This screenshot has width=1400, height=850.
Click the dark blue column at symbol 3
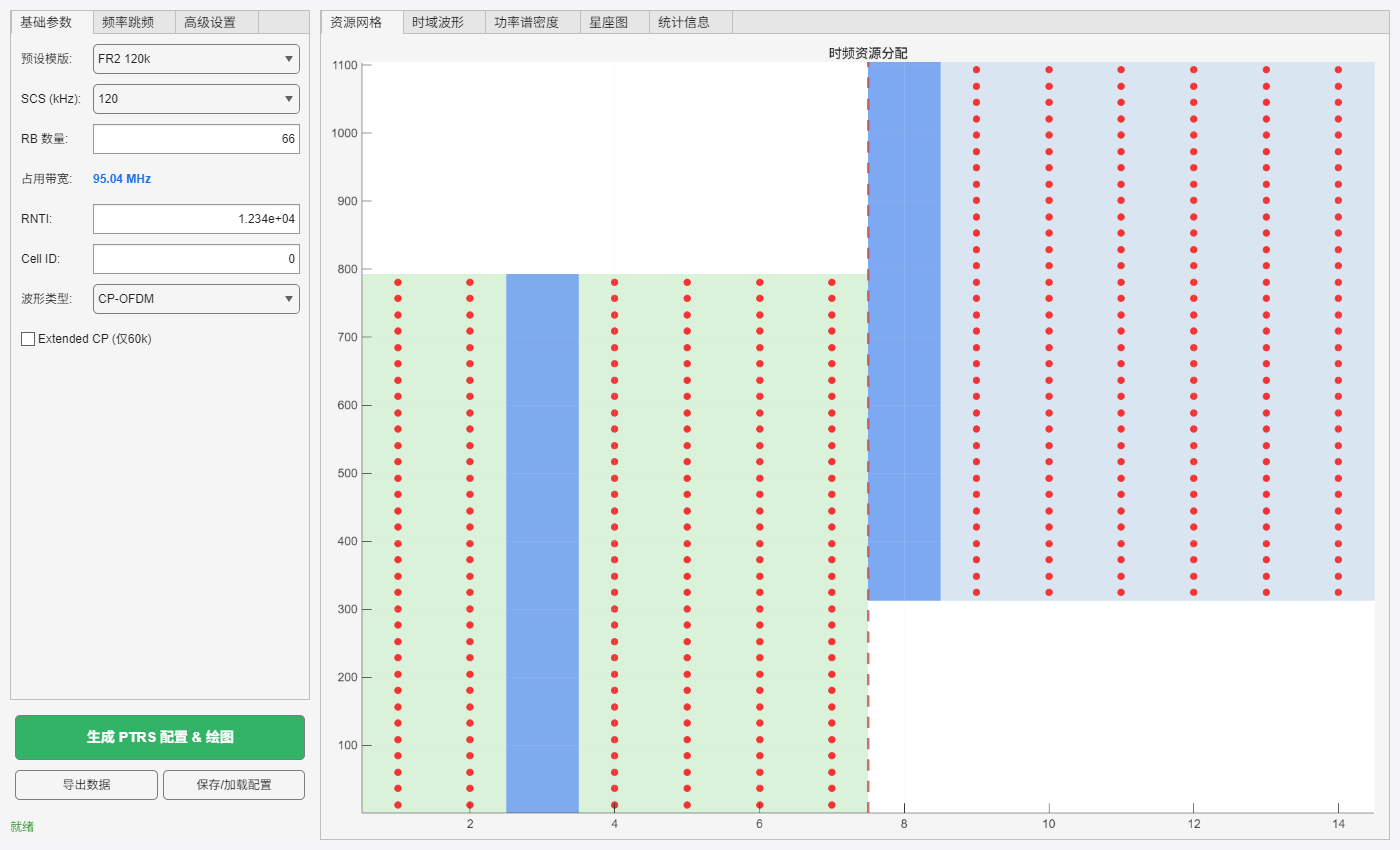click(542, 540)
